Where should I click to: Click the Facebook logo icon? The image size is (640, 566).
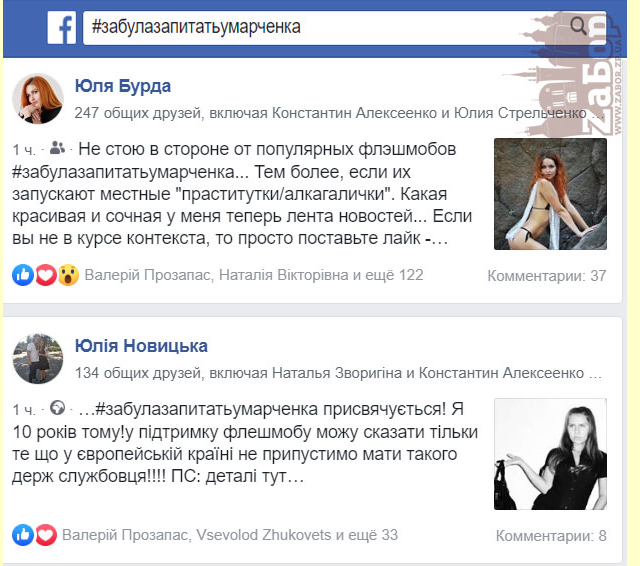pos(62,27)
